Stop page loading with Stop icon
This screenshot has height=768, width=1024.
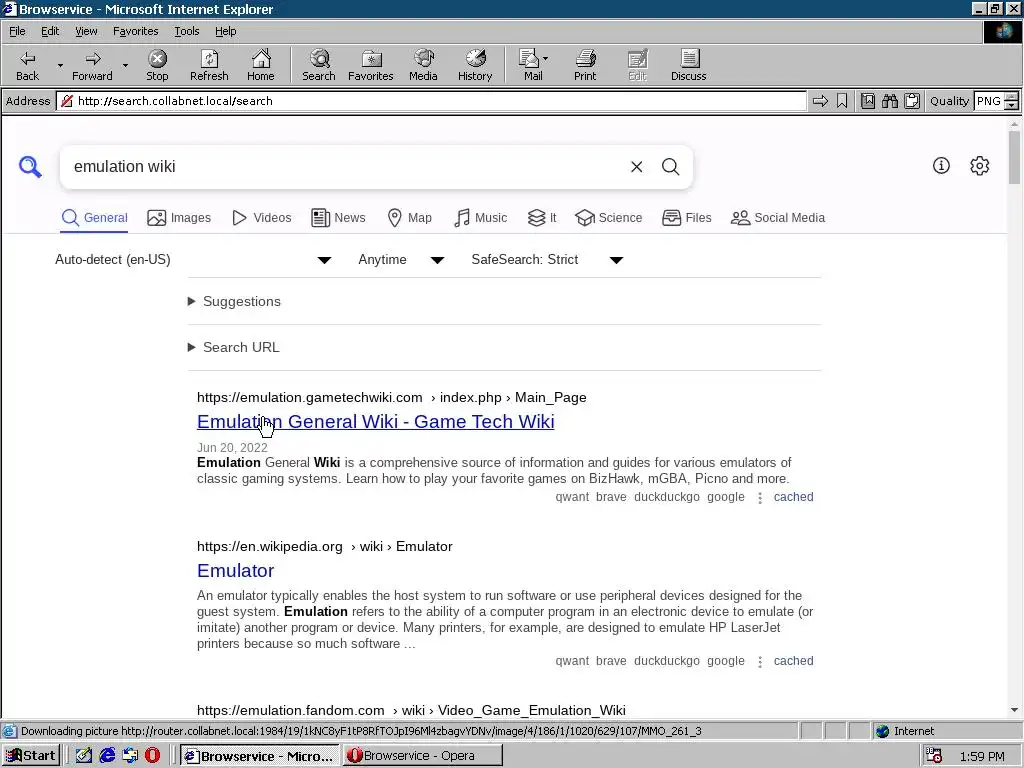coord(157,66)
